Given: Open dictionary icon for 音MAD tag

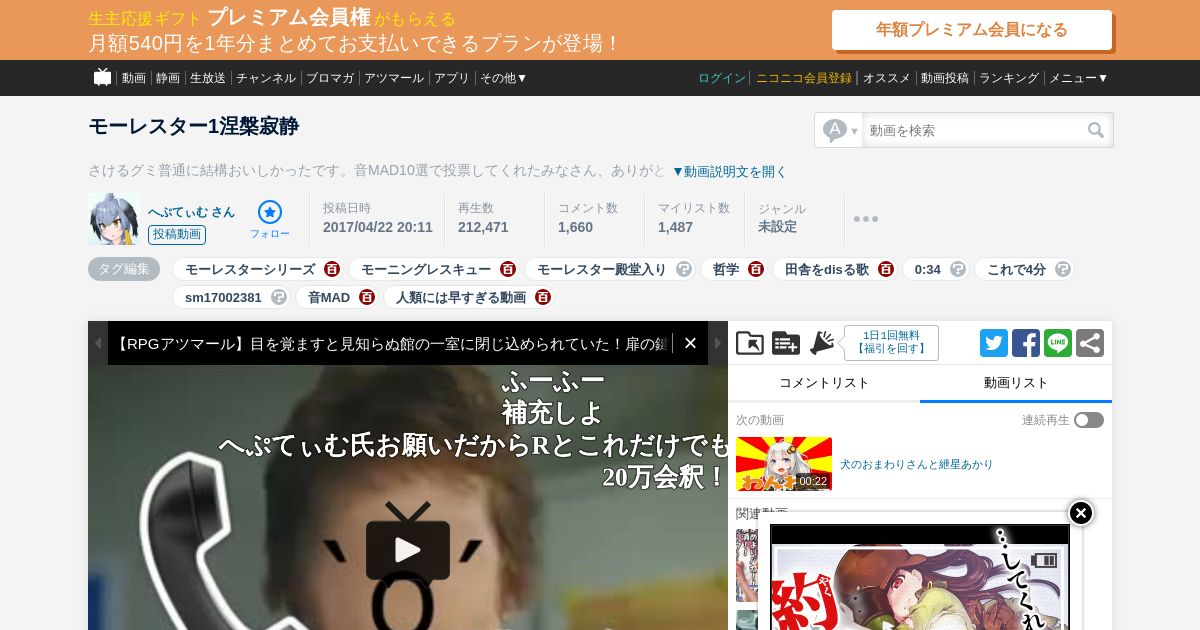Looking at the screenshot, I should click(367, 297).
